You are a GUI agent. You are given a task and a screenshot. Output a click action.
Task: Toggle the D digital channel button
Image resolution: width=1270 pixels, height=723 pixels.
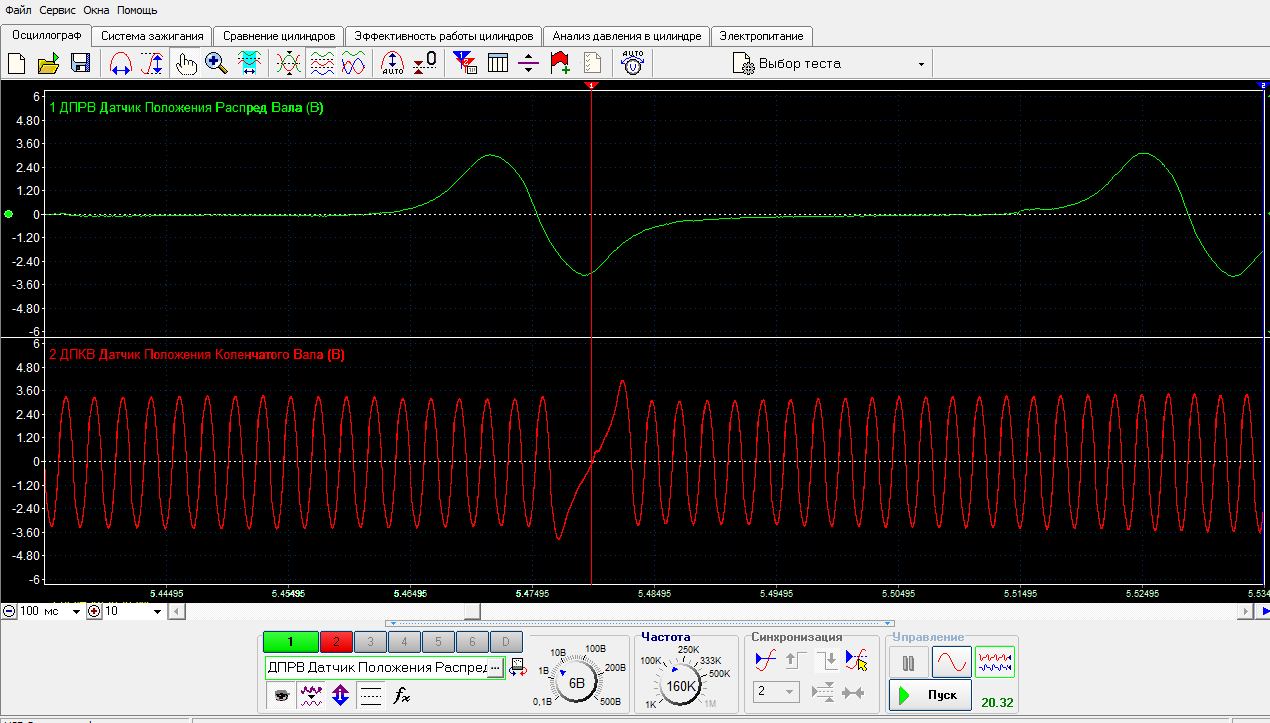tap(506, 642)
